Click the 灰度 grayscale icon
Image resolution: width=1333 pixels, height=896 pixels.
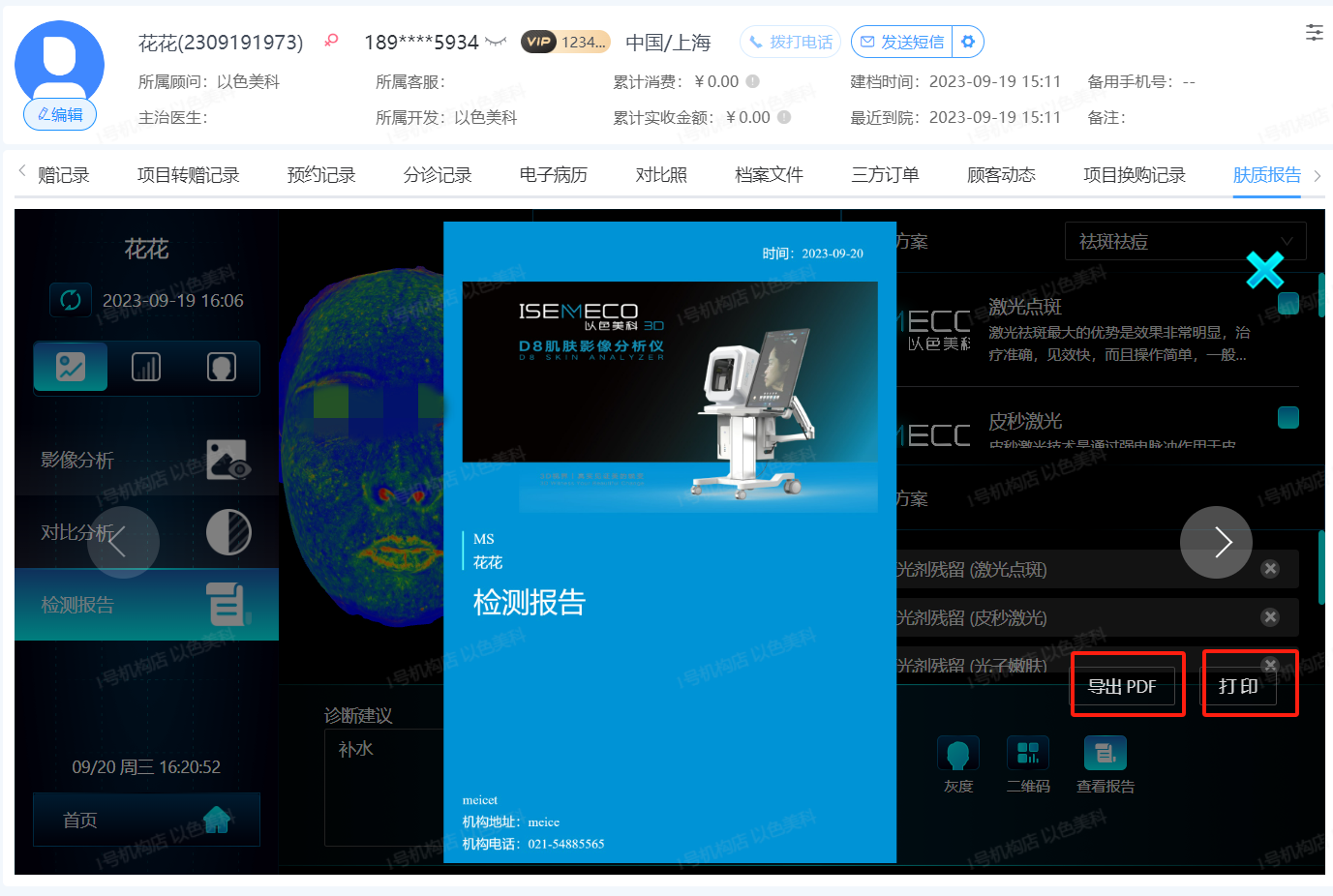click(958, 754)
